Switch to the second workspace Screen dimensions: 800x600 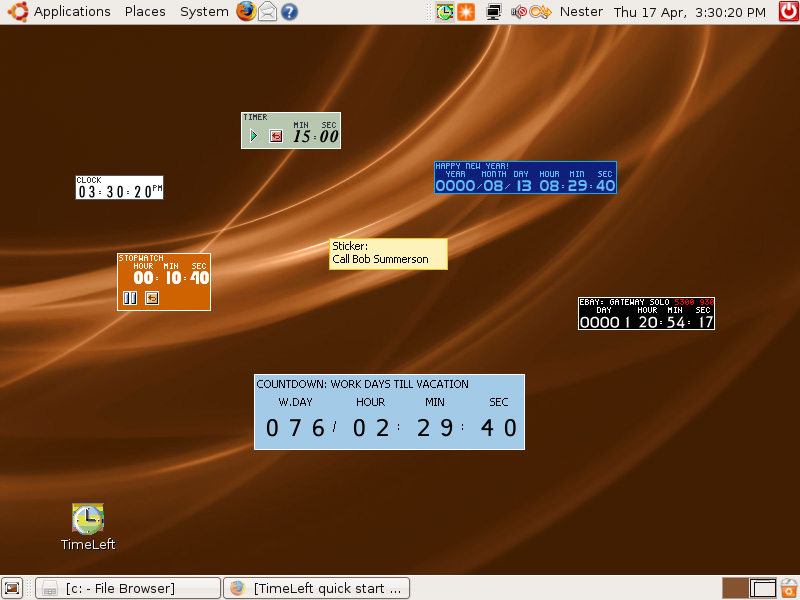[x=763, y=588]
